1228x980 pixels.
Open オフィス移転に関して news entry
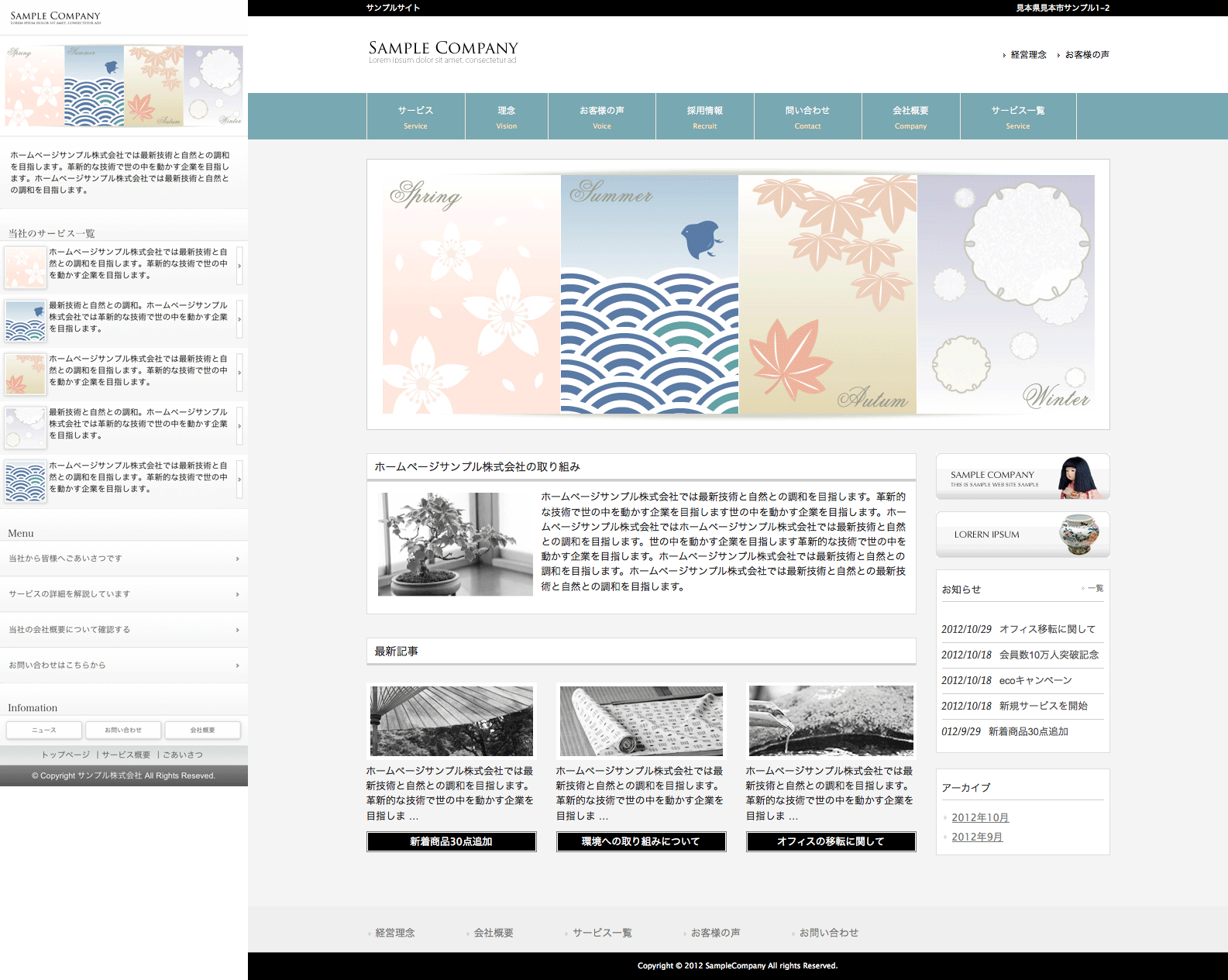coord(1047,629)
